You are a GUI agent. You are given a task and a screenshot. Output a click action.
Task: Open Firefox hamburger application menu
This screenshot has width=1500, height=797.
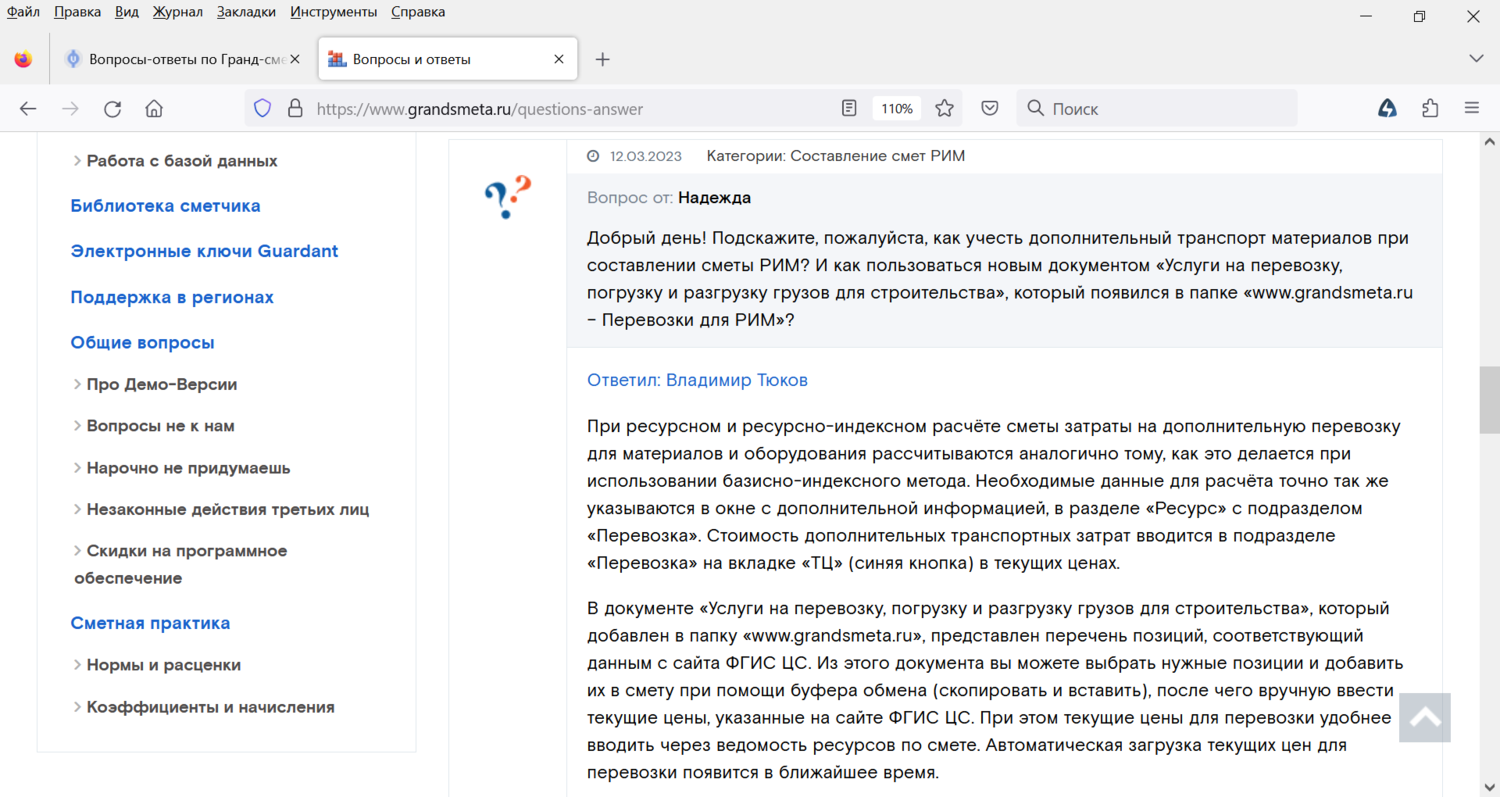pyautogui.click(x=1471, y=109)
